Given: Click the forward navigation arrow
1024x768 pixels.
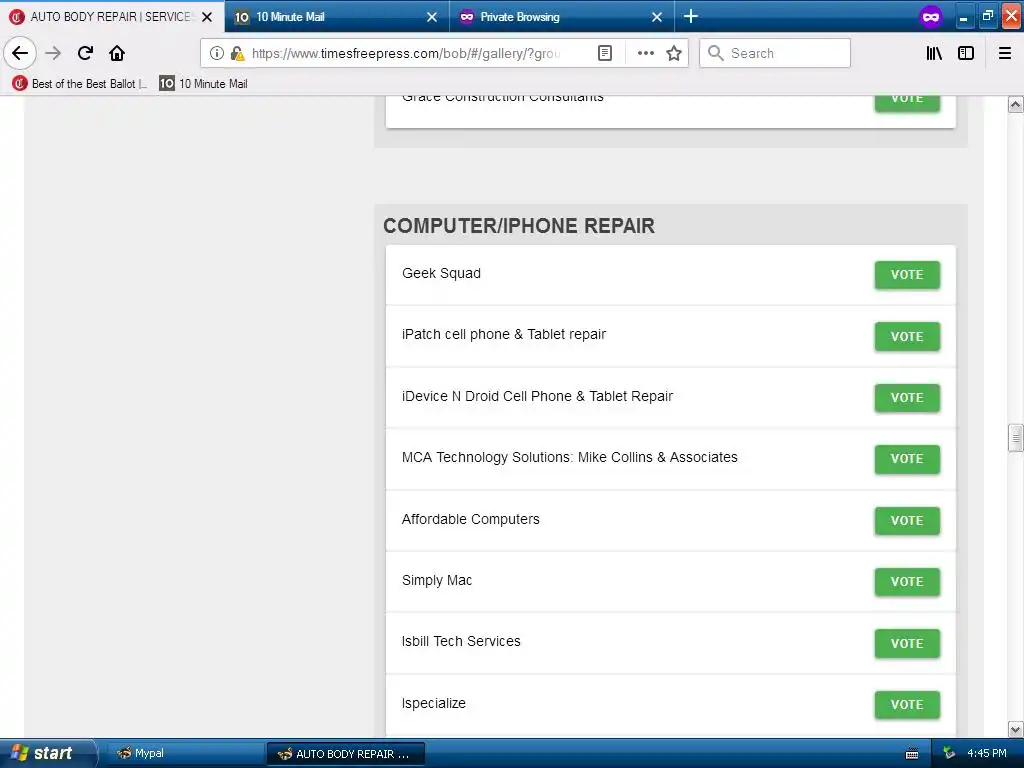Looking at the screenshot, I should 53,53.
